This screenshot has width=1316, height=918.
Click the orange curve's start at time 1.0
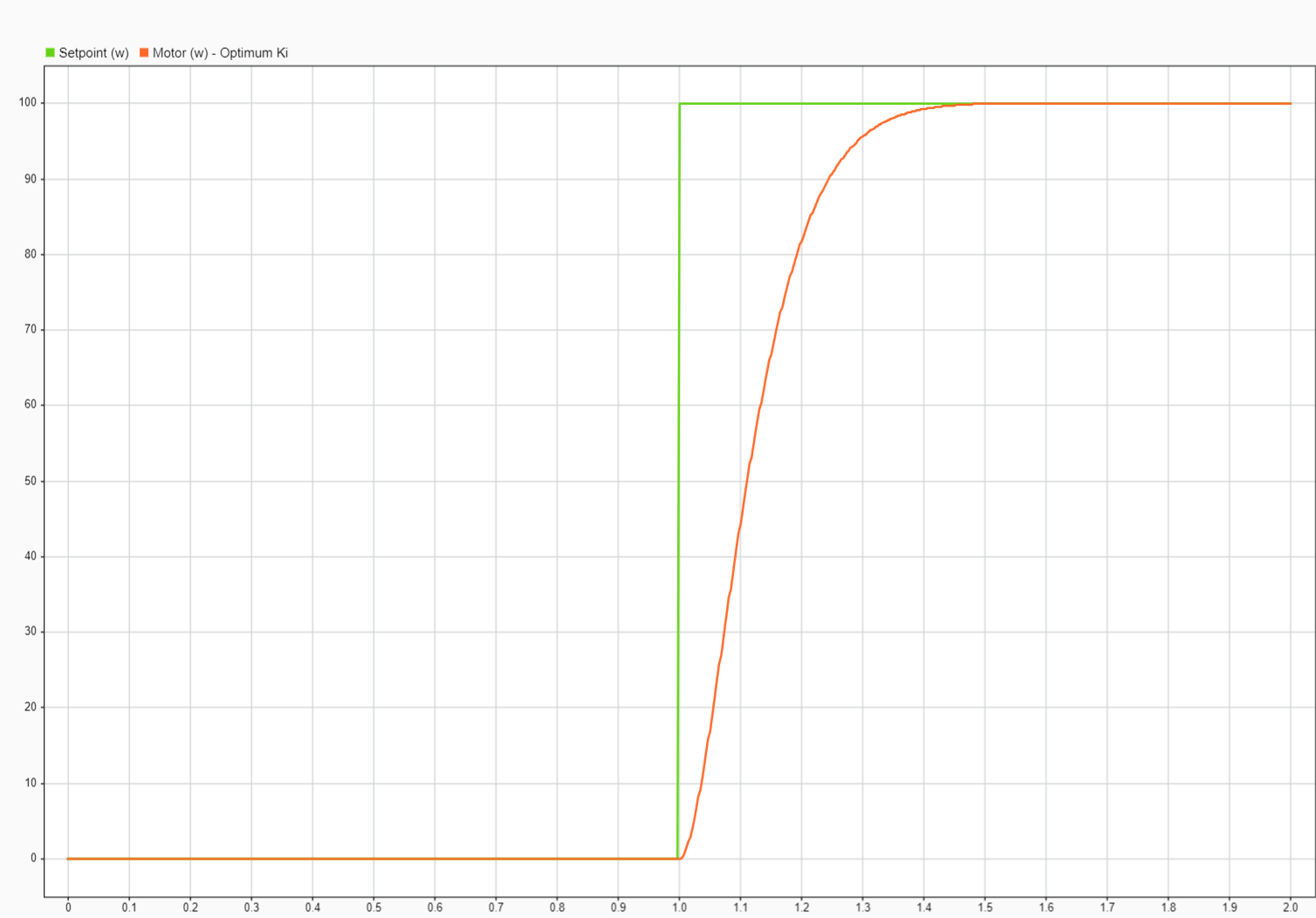point(680,859)
